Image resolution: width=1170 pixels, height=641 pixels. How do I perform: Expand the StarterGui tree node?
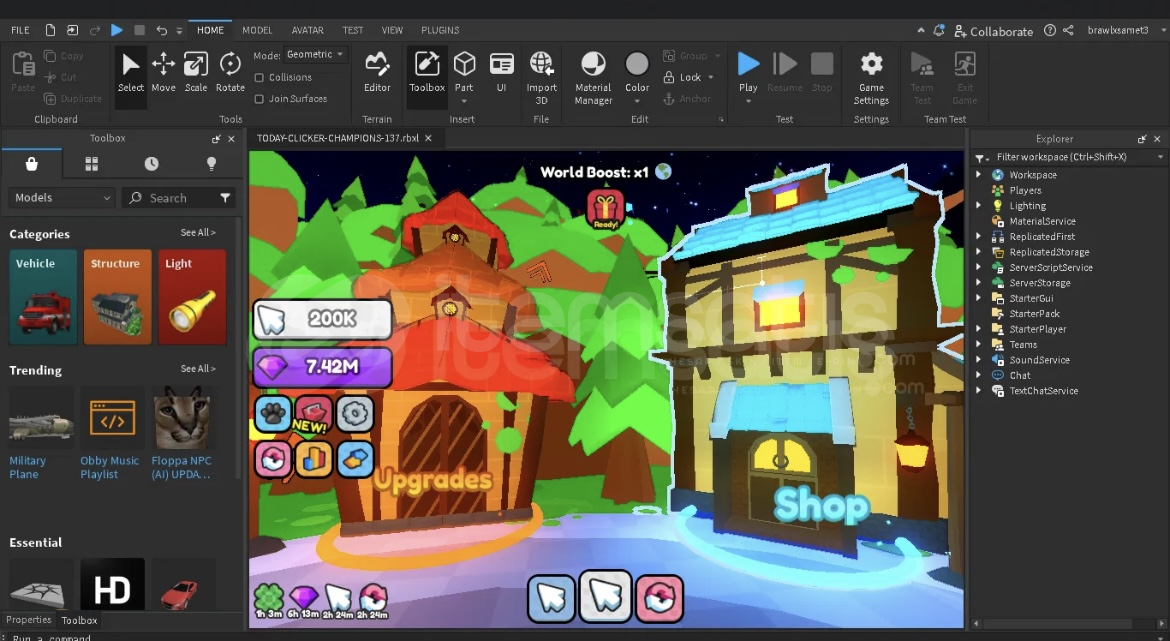pos(979,298)
